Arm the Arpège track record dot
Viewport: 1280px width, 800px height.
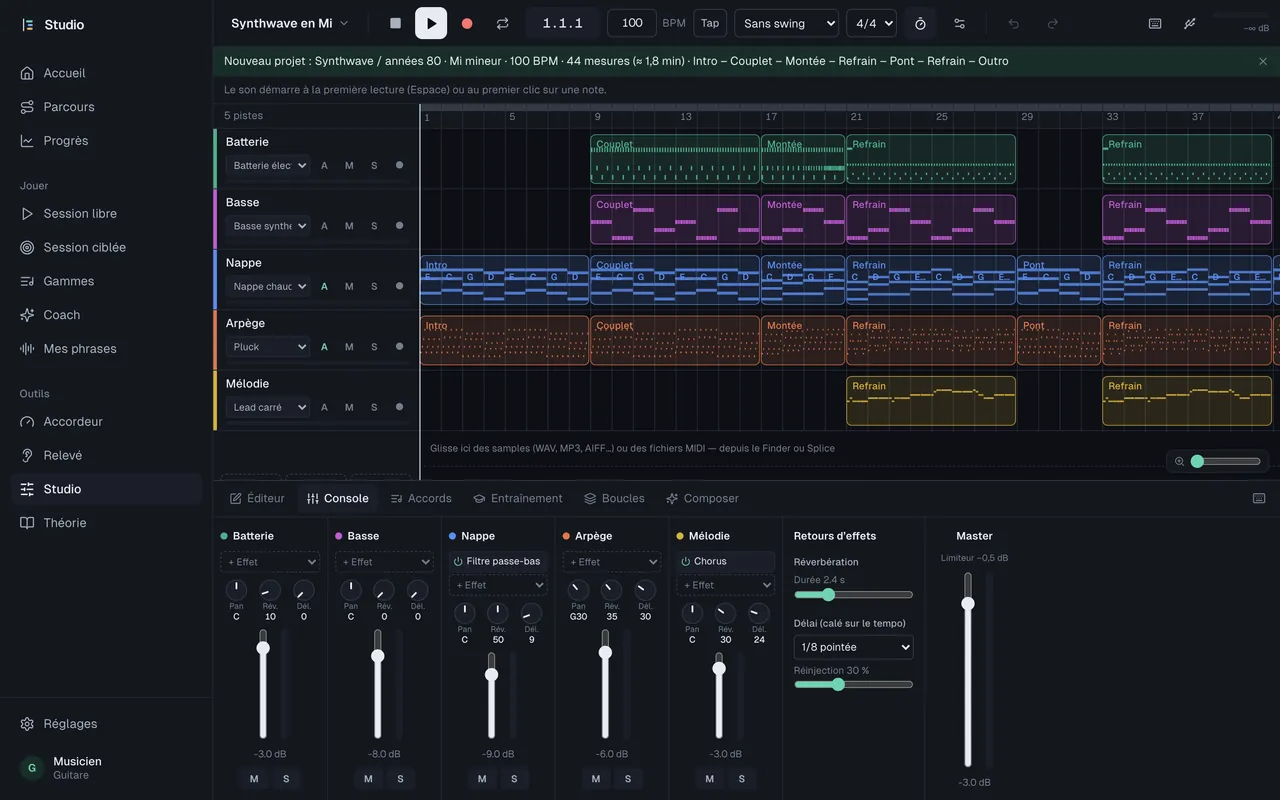tap(399, 346)
